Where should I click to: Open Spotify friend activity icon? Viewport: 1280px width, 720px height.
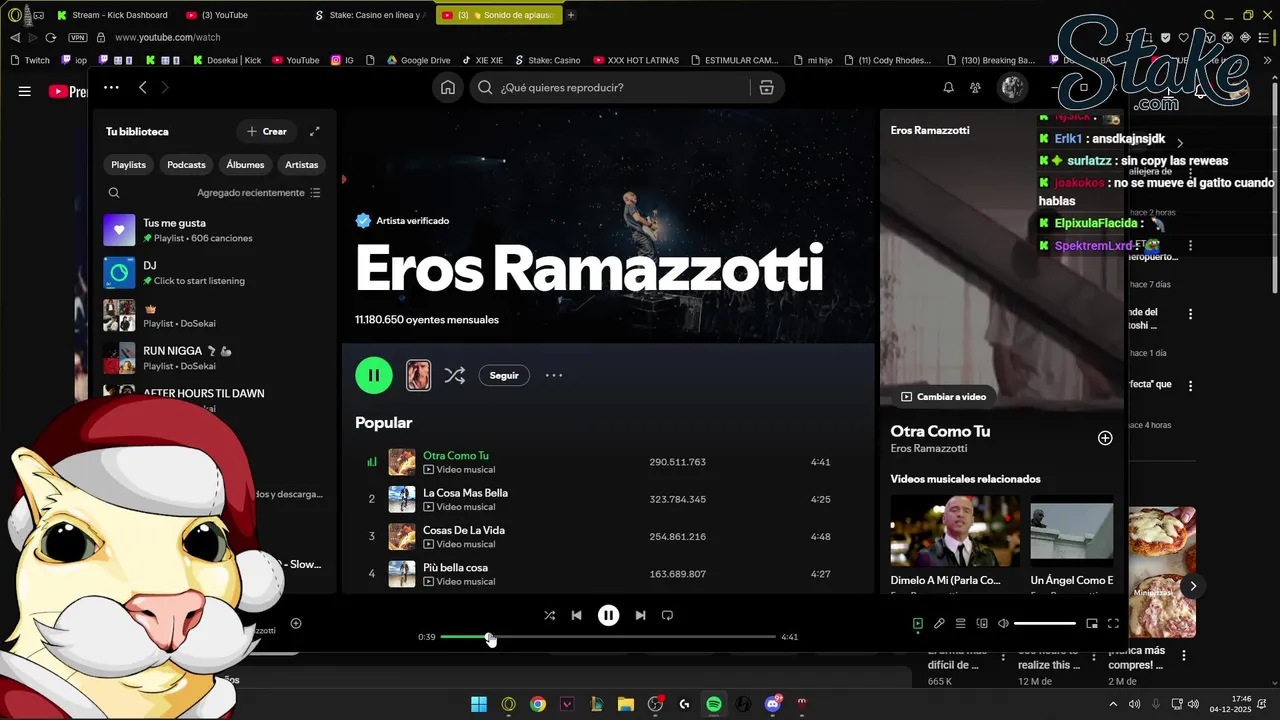(975, 88)
